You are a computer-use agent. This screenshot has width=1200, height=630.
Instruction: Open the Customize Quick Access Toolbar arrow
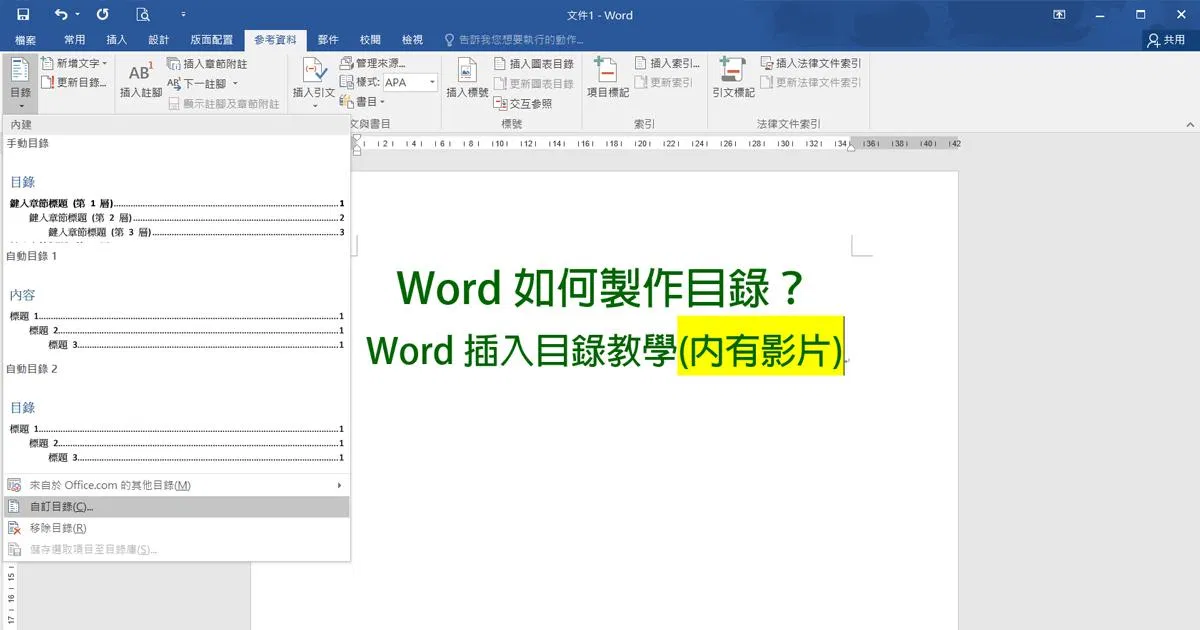(x=183, y=15)
